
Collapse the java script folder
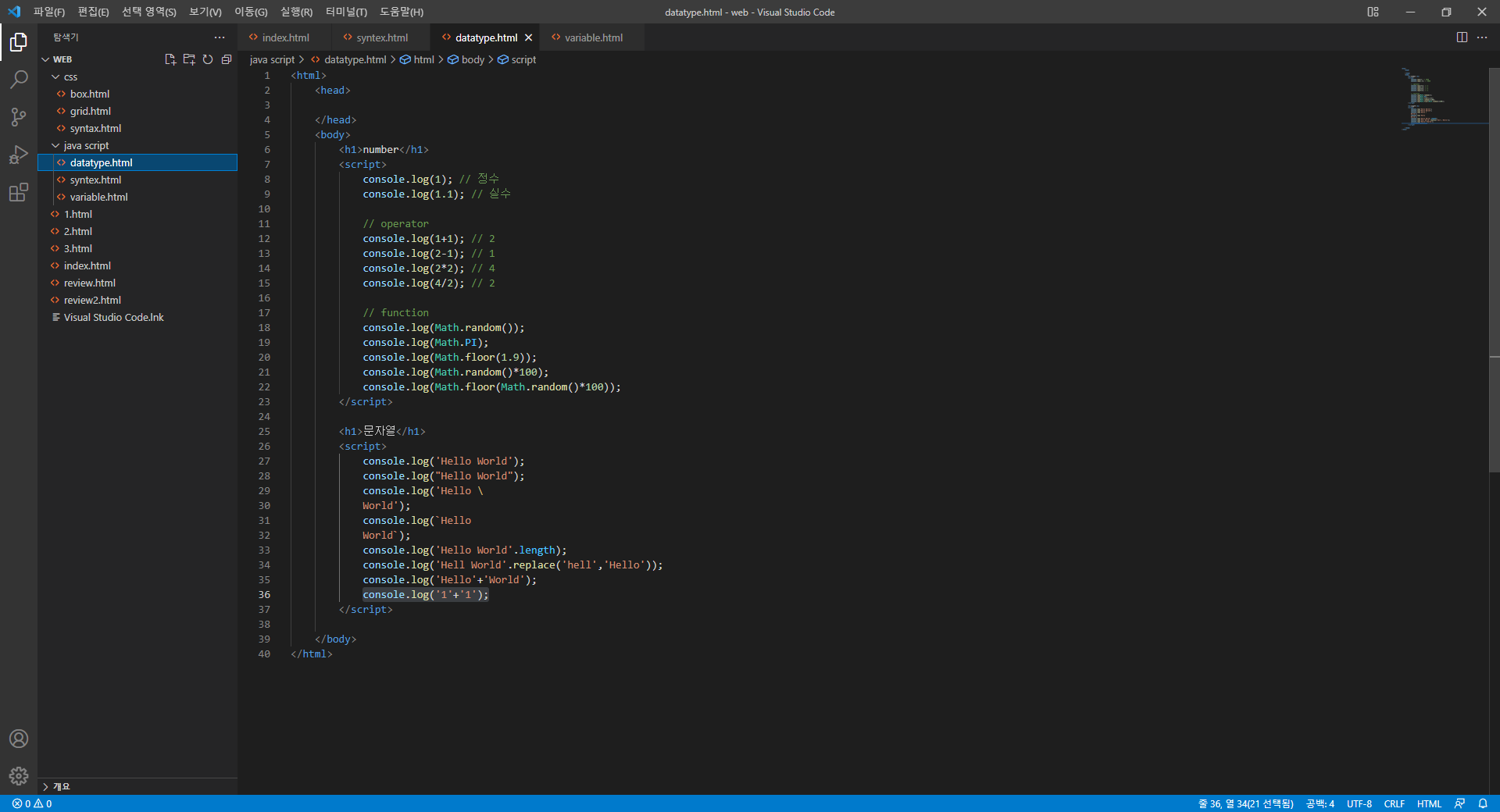coord(55,145)
